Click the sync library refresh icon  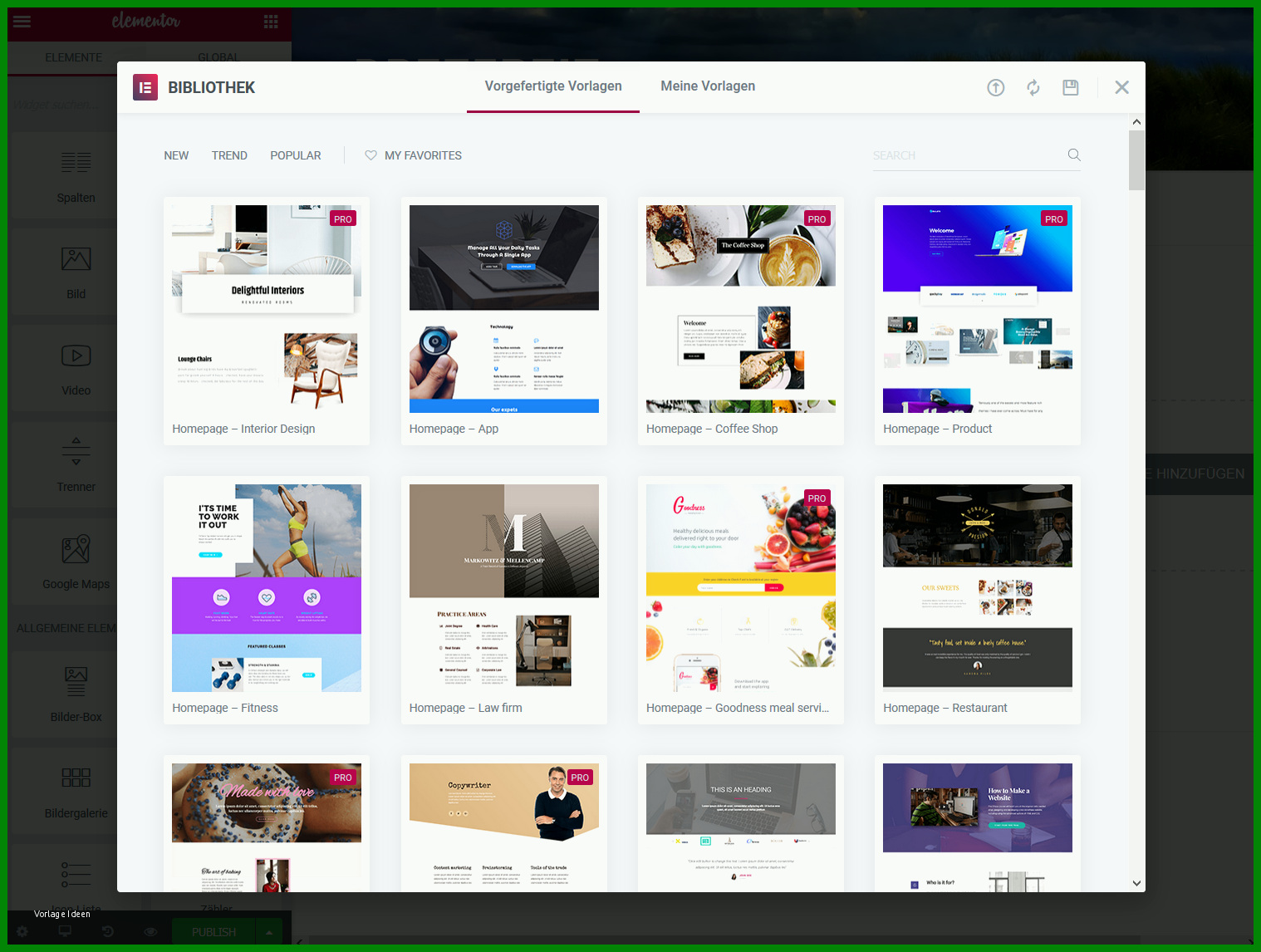1033,87
